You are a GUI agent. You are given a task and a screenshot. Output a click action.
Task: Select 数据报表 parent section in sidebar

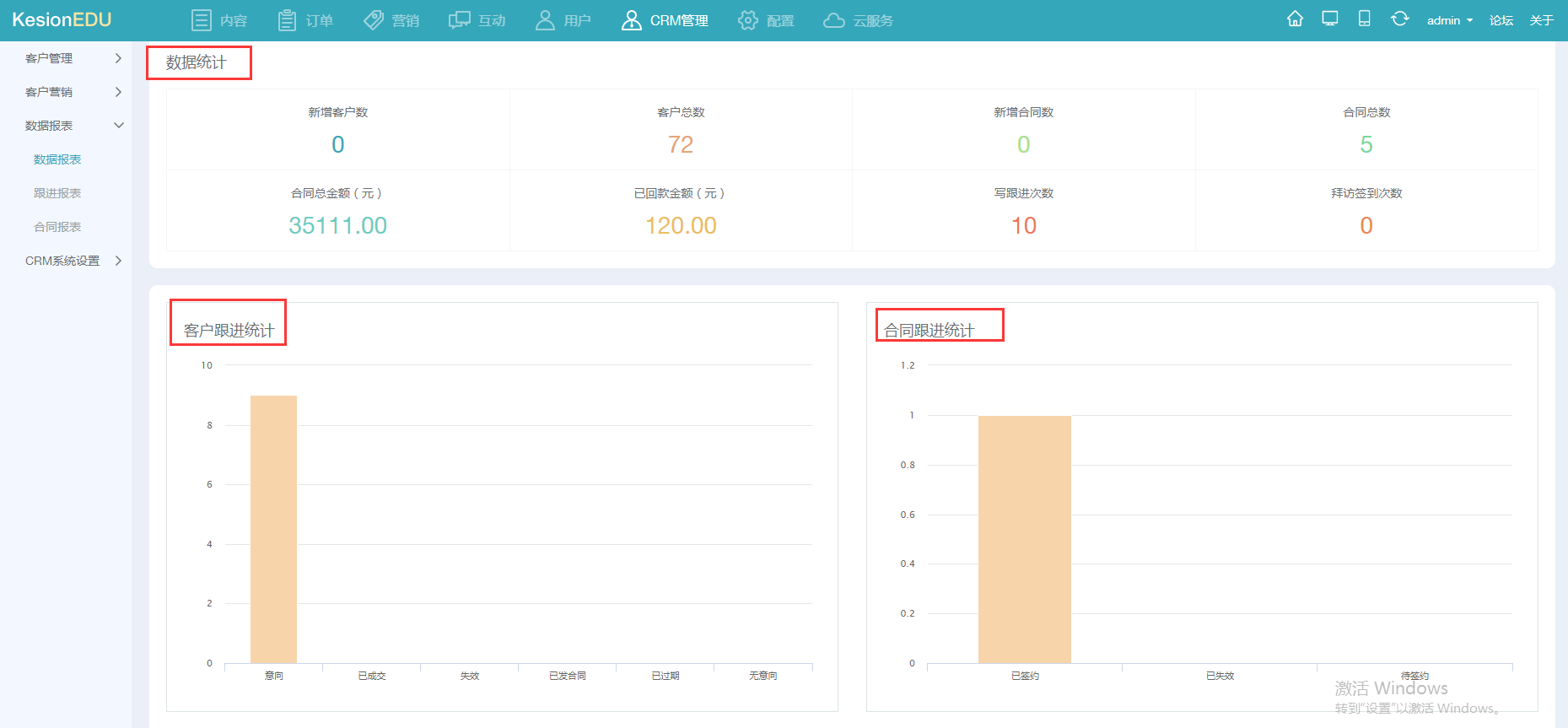(x=49, y=126)
